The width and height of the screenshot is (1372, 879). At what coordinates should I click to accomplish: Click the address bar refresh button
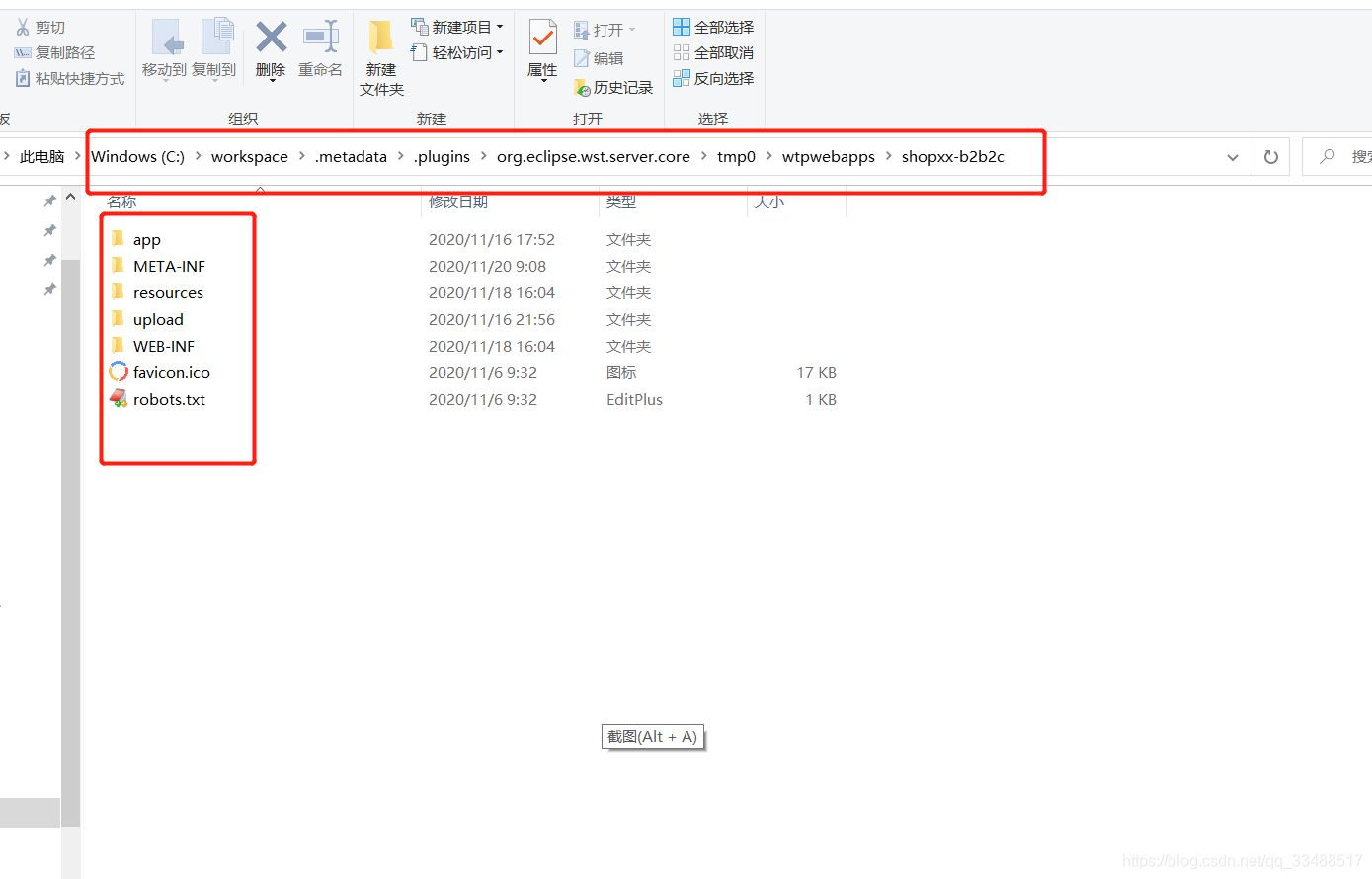pos(1271,157)
